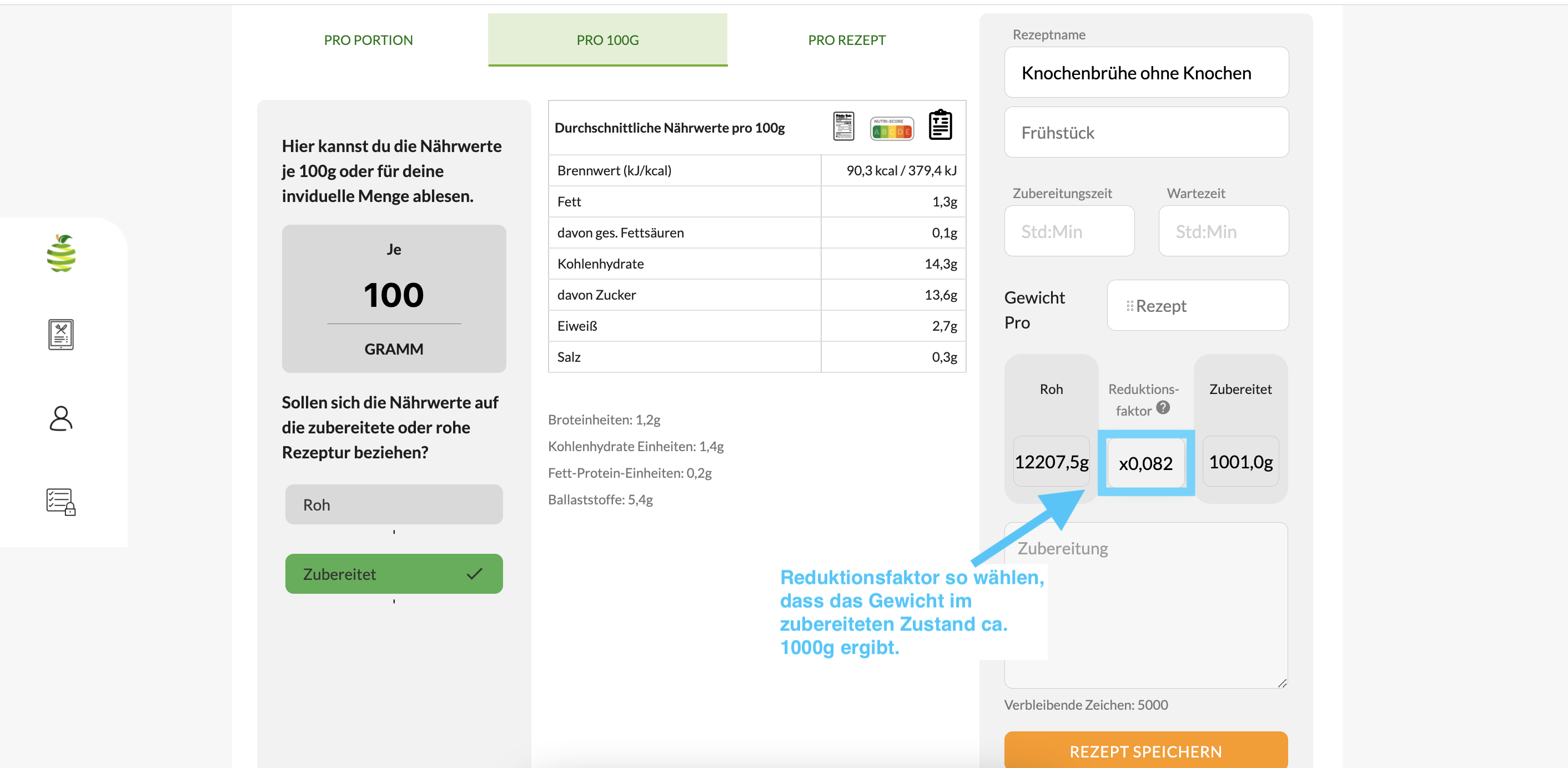Click the Zubereitung text area resize handle
The width and height of the screenshot is (1568, 768).
[x=1282, y=684]
